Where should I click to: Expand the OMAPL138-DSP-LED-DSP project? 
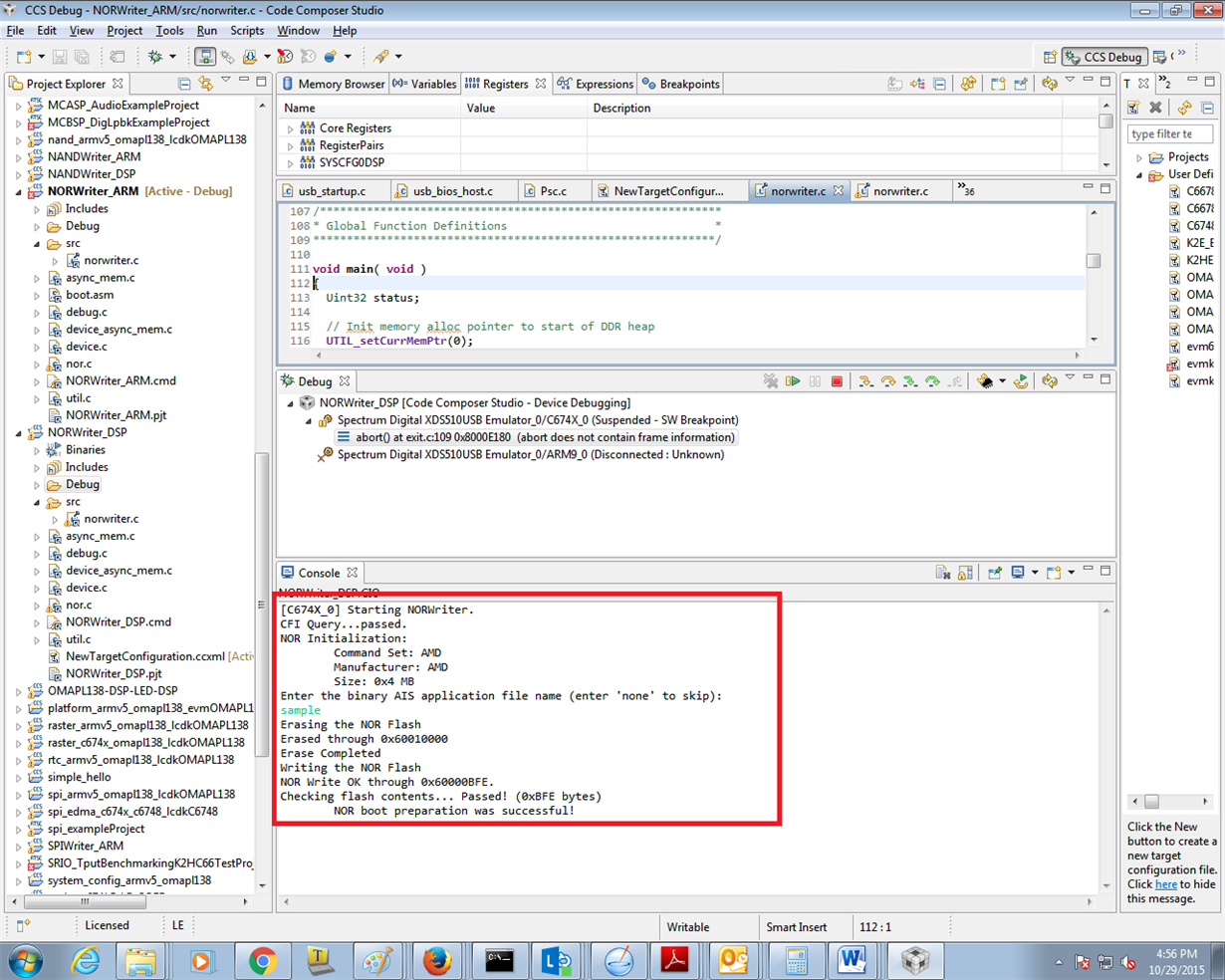coord(18,691)
